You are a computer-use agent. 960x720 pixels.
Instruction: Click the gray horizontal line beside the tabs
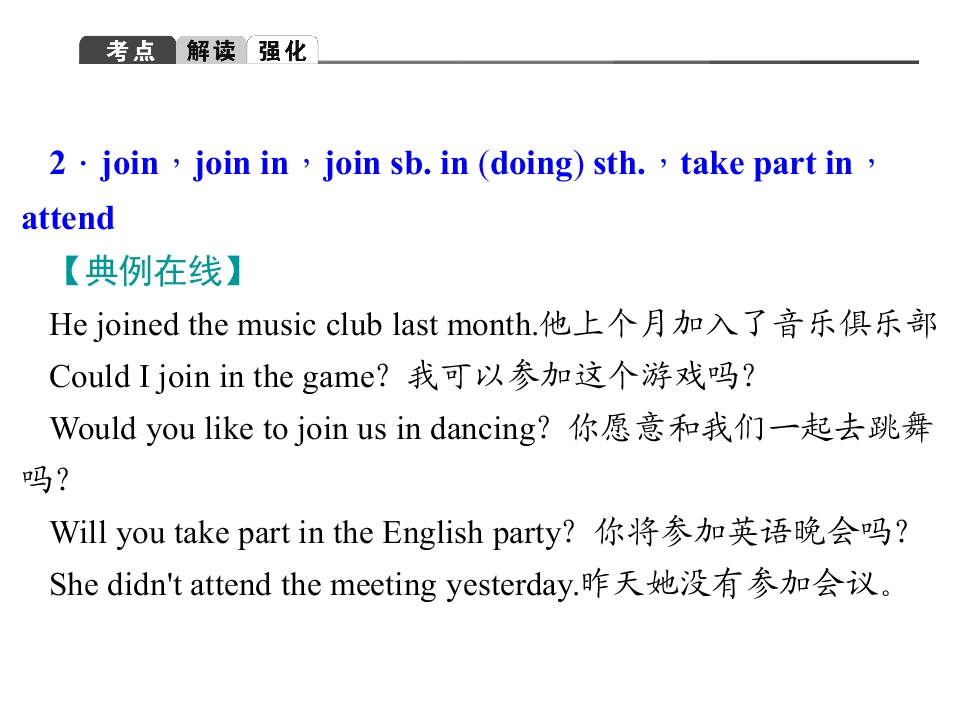click(x=618, y=62)
